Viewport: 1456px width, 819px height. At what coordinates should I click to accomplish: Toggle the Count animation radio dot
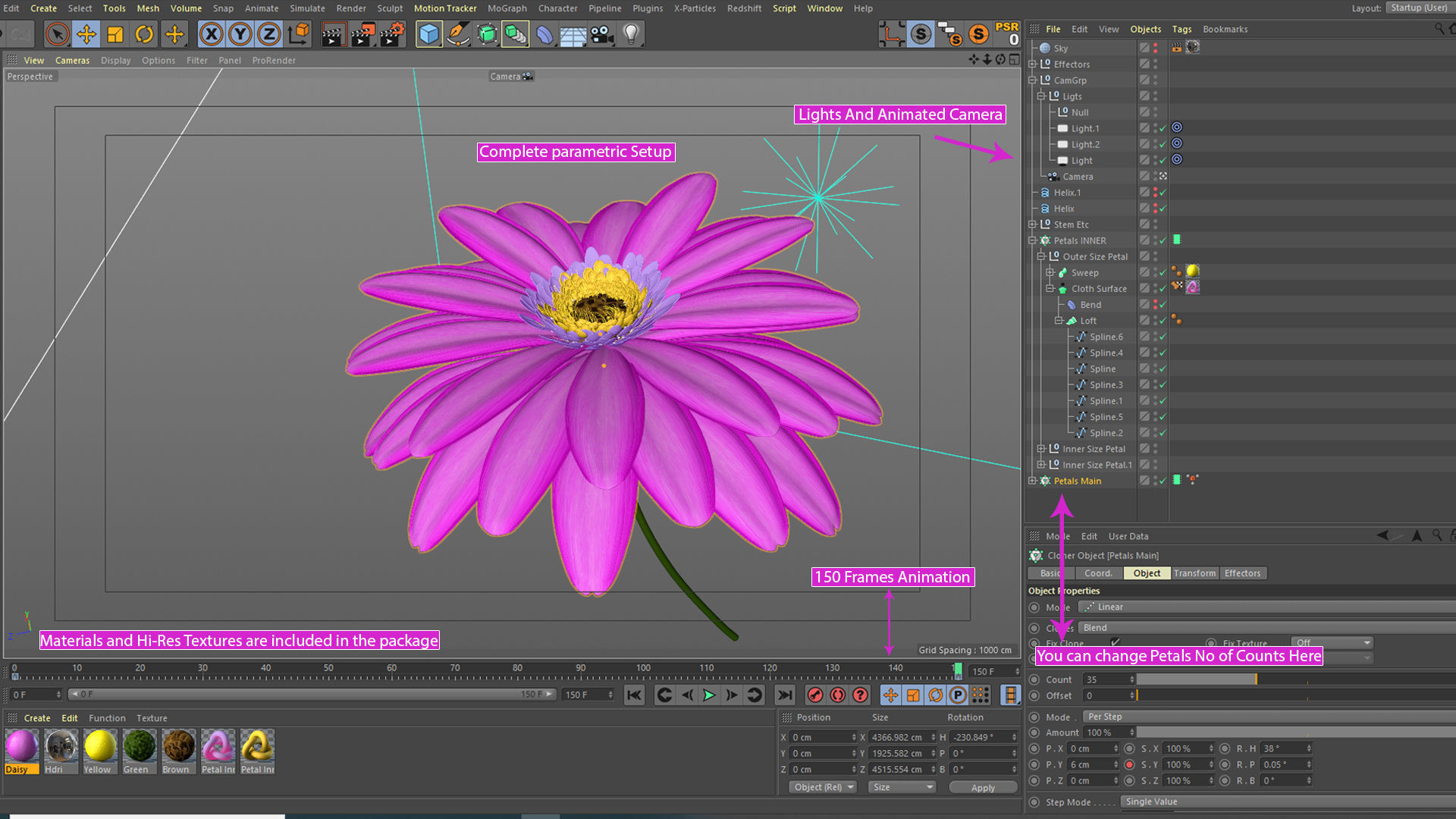(x=1034, y=679)
